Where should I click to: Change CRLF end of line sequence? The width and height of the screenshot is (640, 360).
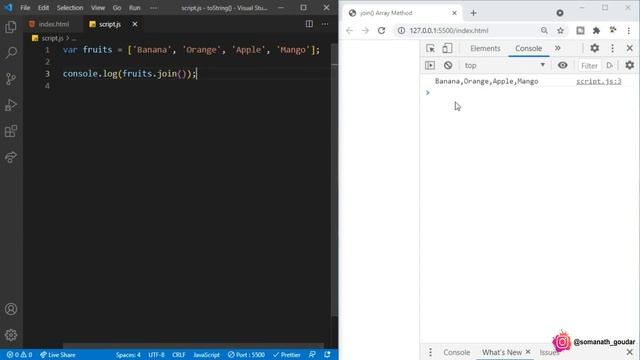point(179,355)
